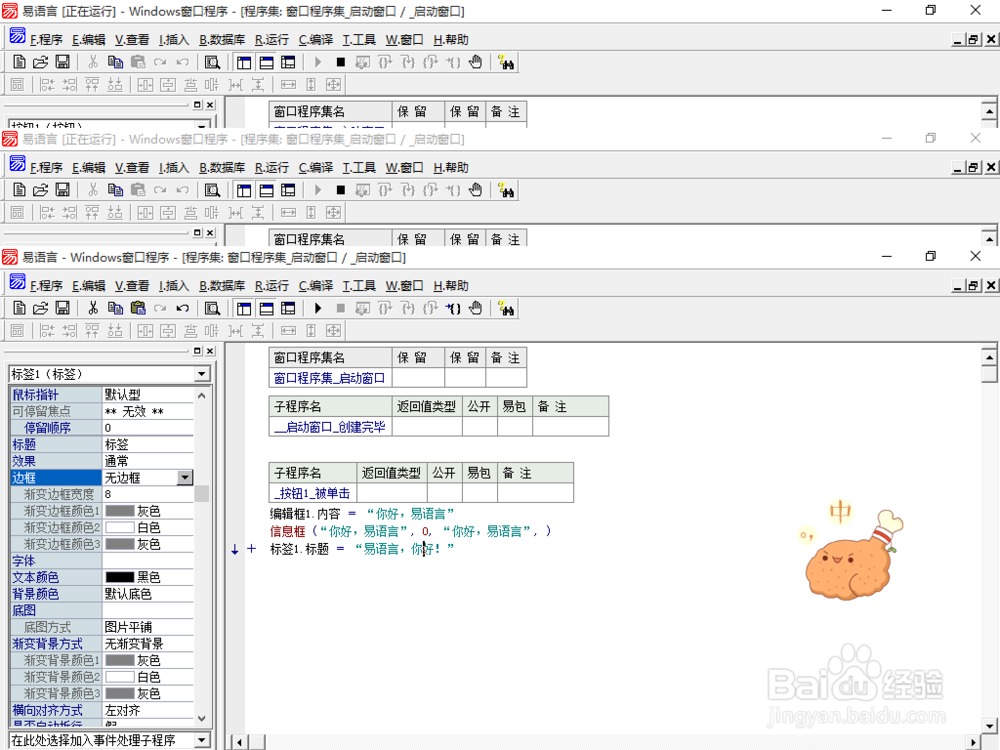Stop running program in middle background window
Image resolution: width=1000 pixels, height=750 pixels.
pos(341,190)
